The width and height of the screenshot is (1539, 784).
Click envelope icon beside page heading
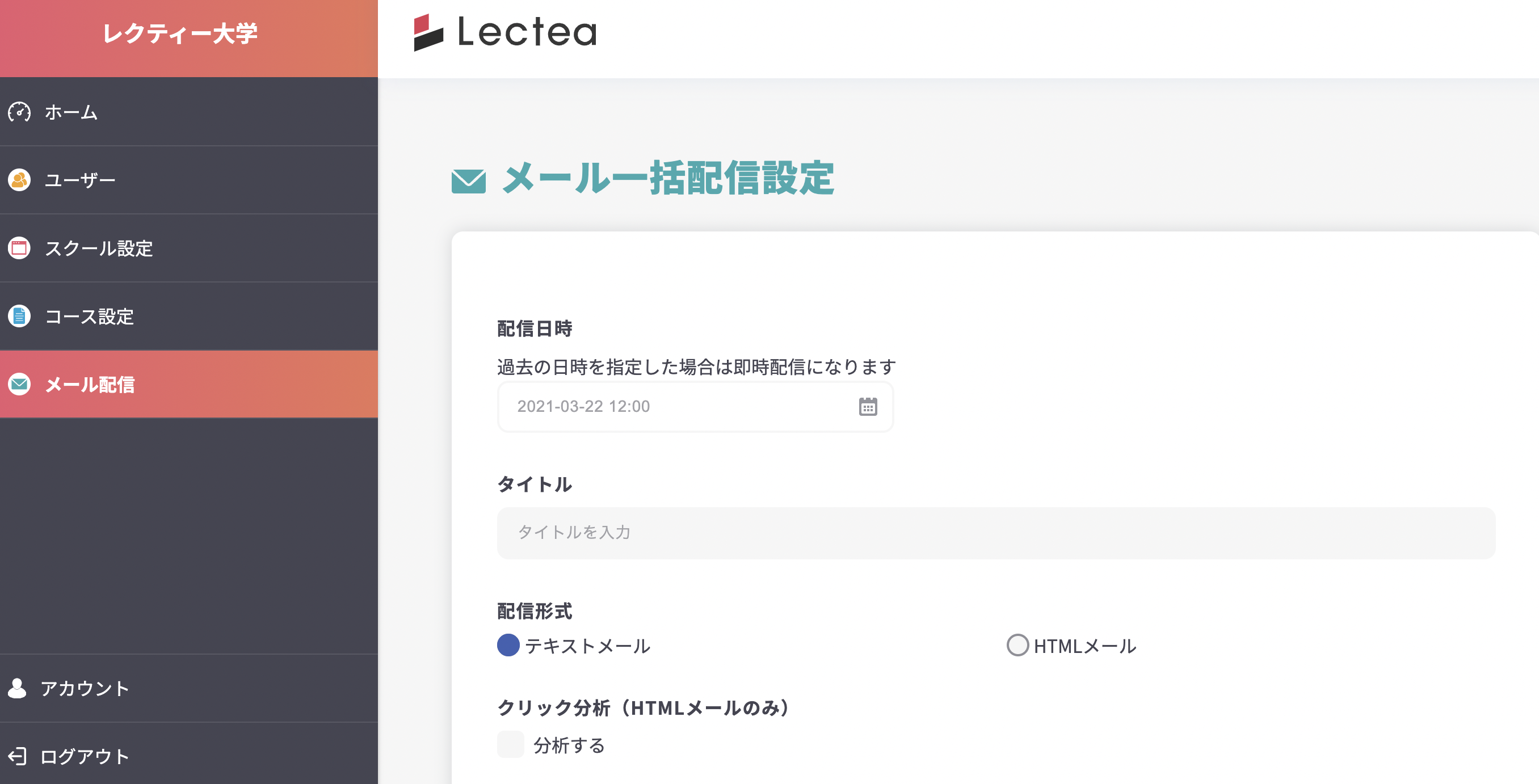click(468, 181)
